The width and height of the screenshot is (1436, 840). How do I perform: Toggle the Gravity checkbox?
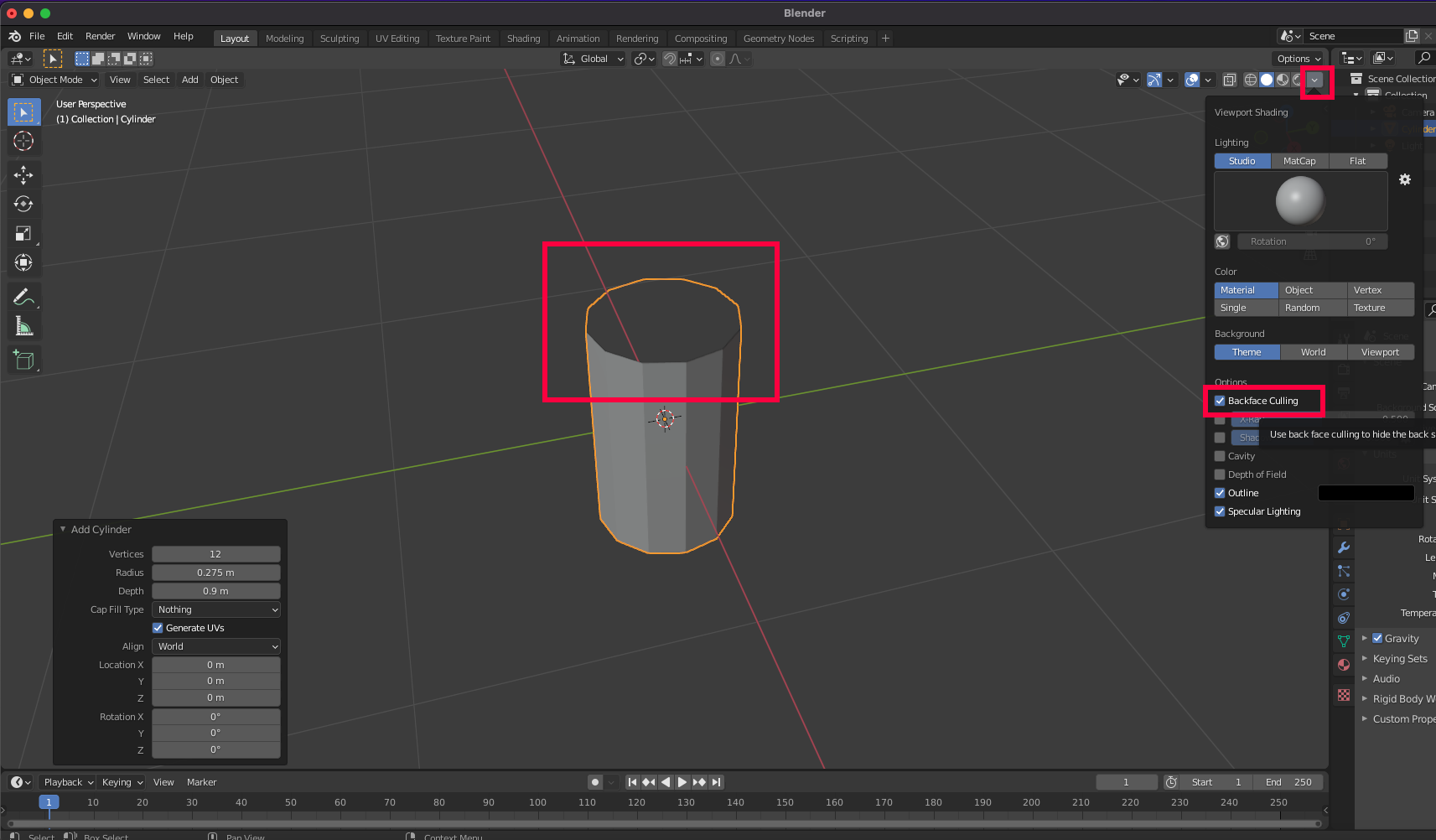pyautogui.click(x=1377, y=638)
